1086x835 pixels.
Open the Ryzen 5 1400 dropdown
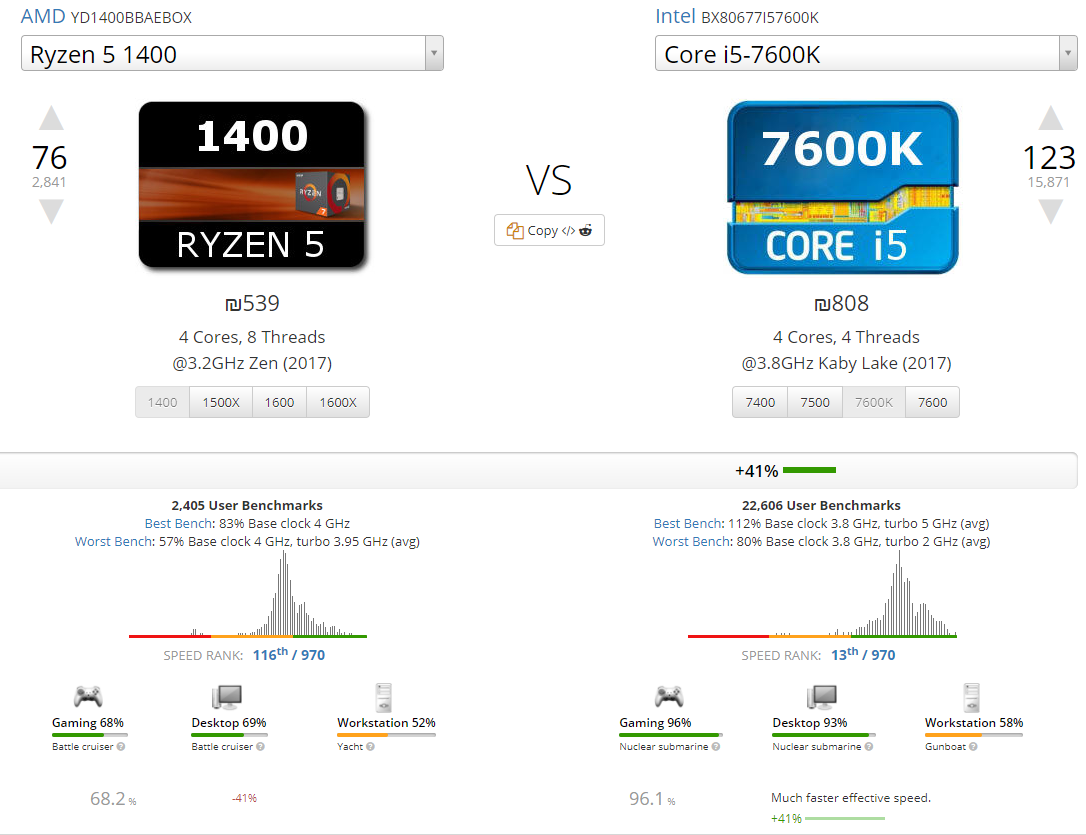232,53
